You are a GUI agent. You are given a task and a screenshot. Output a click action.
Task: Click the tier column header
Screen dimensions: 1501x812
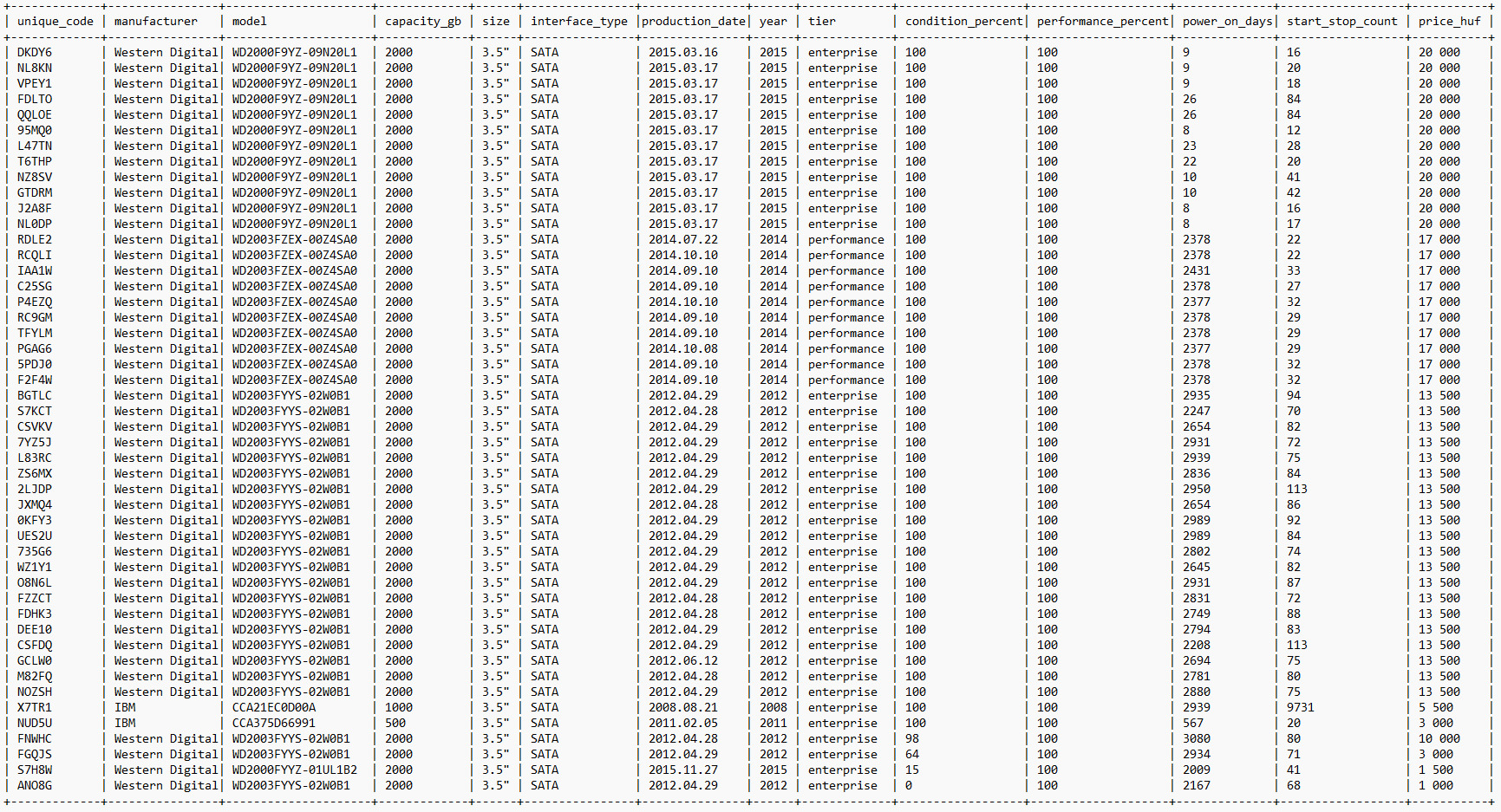822,21
